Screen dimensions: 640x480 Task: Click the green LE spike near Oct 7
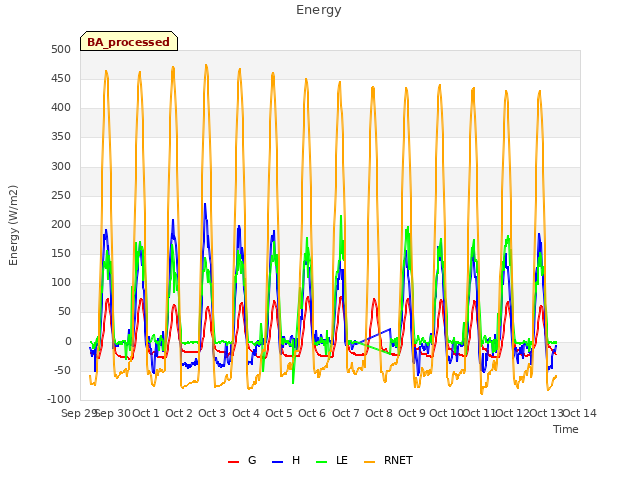(x=341, y=217)
